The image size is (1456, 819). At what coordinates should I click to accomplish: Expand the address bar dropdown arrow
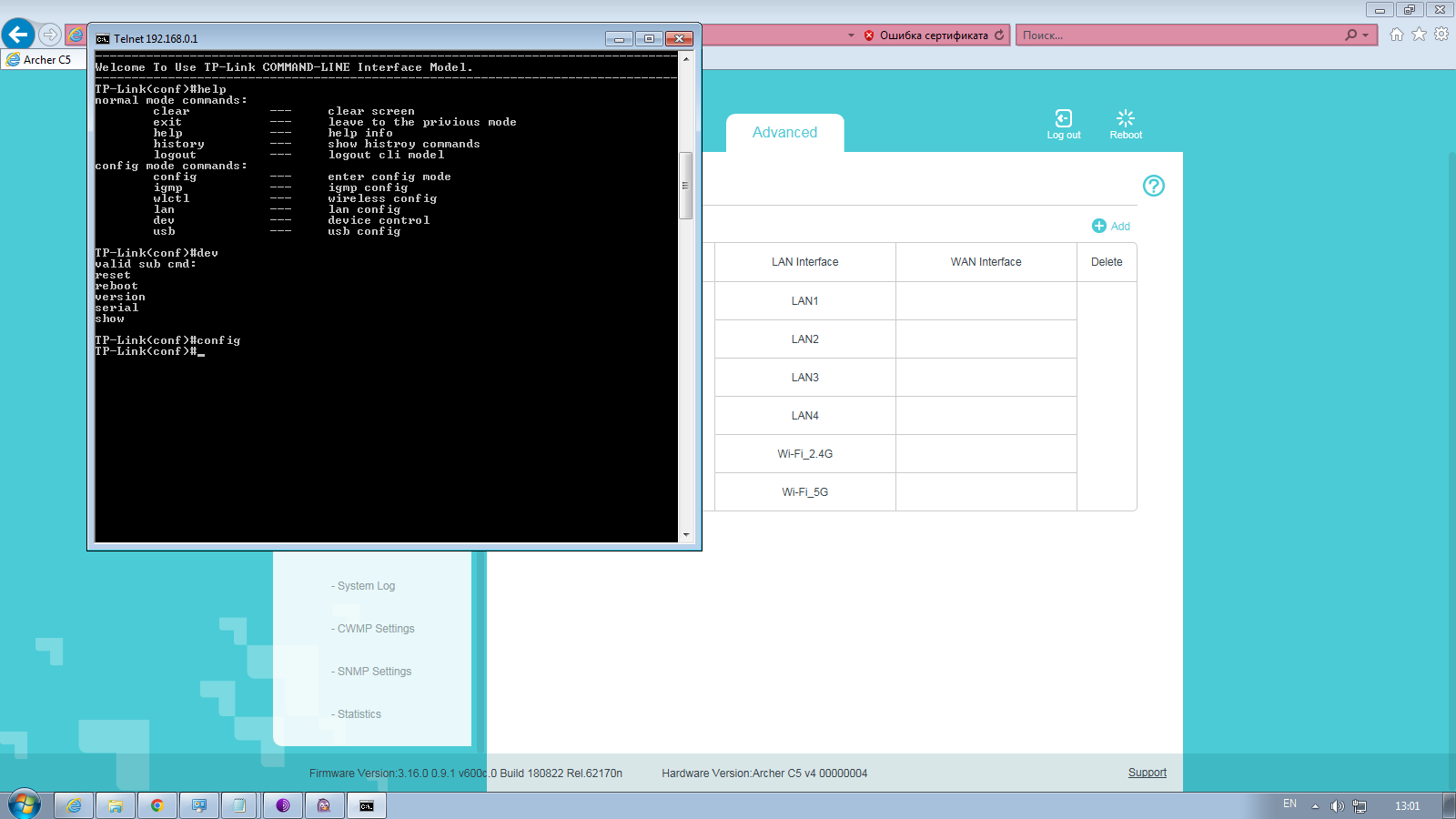tap(851, 35)
